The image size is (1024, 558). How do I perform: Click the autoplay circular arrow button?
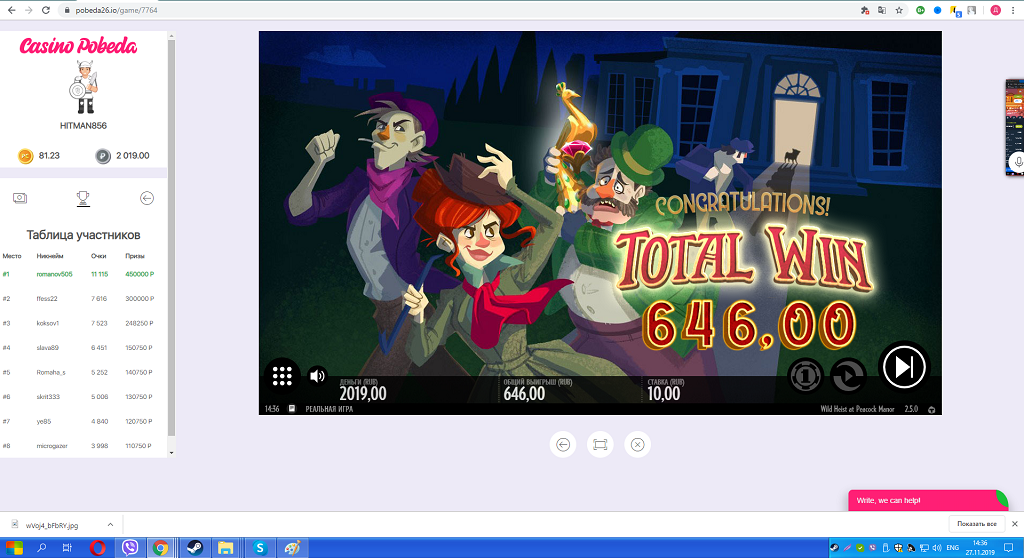(x=848, y=375)
